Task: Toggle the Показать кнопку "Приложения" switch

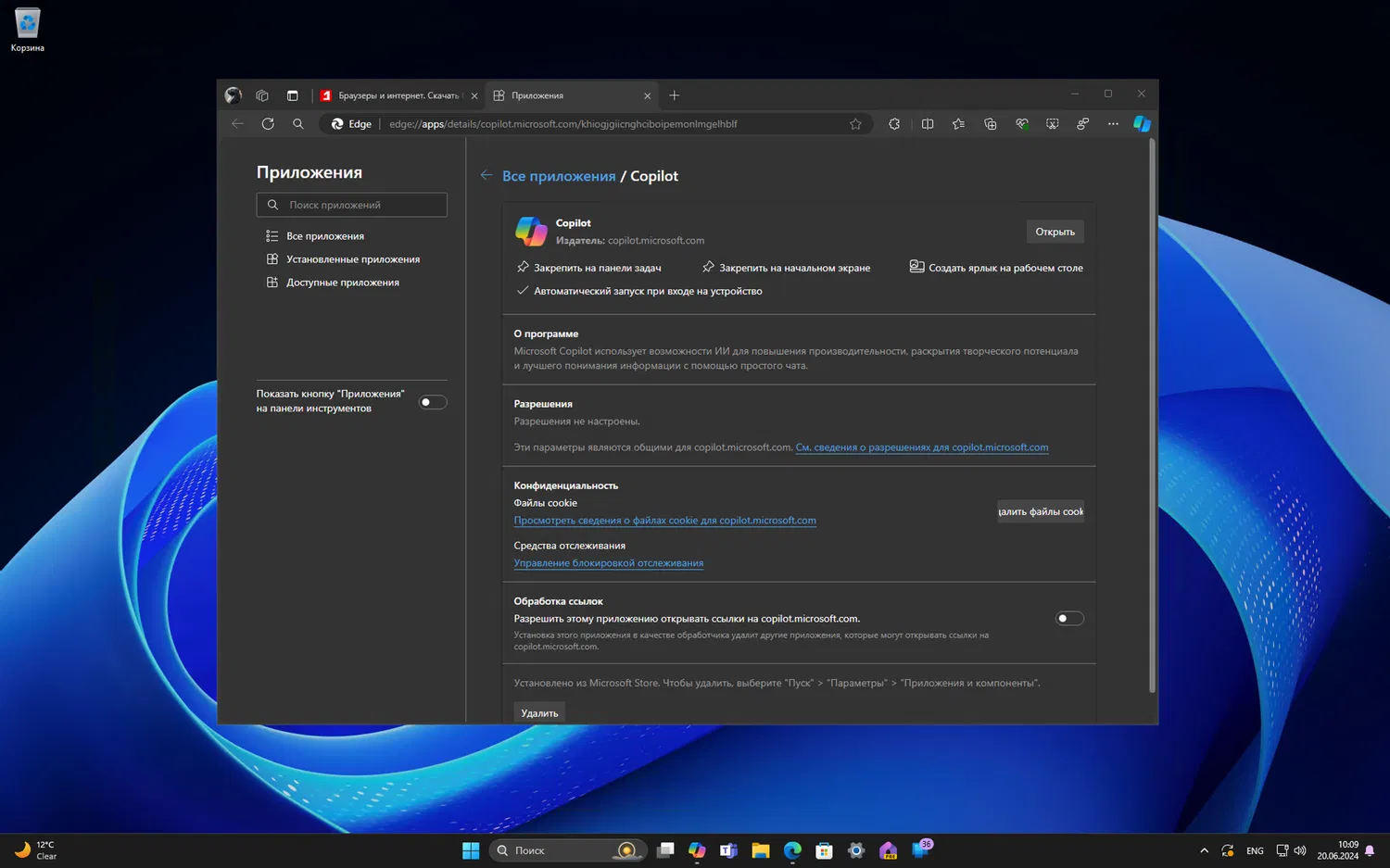Action: [x=433, y=402]
